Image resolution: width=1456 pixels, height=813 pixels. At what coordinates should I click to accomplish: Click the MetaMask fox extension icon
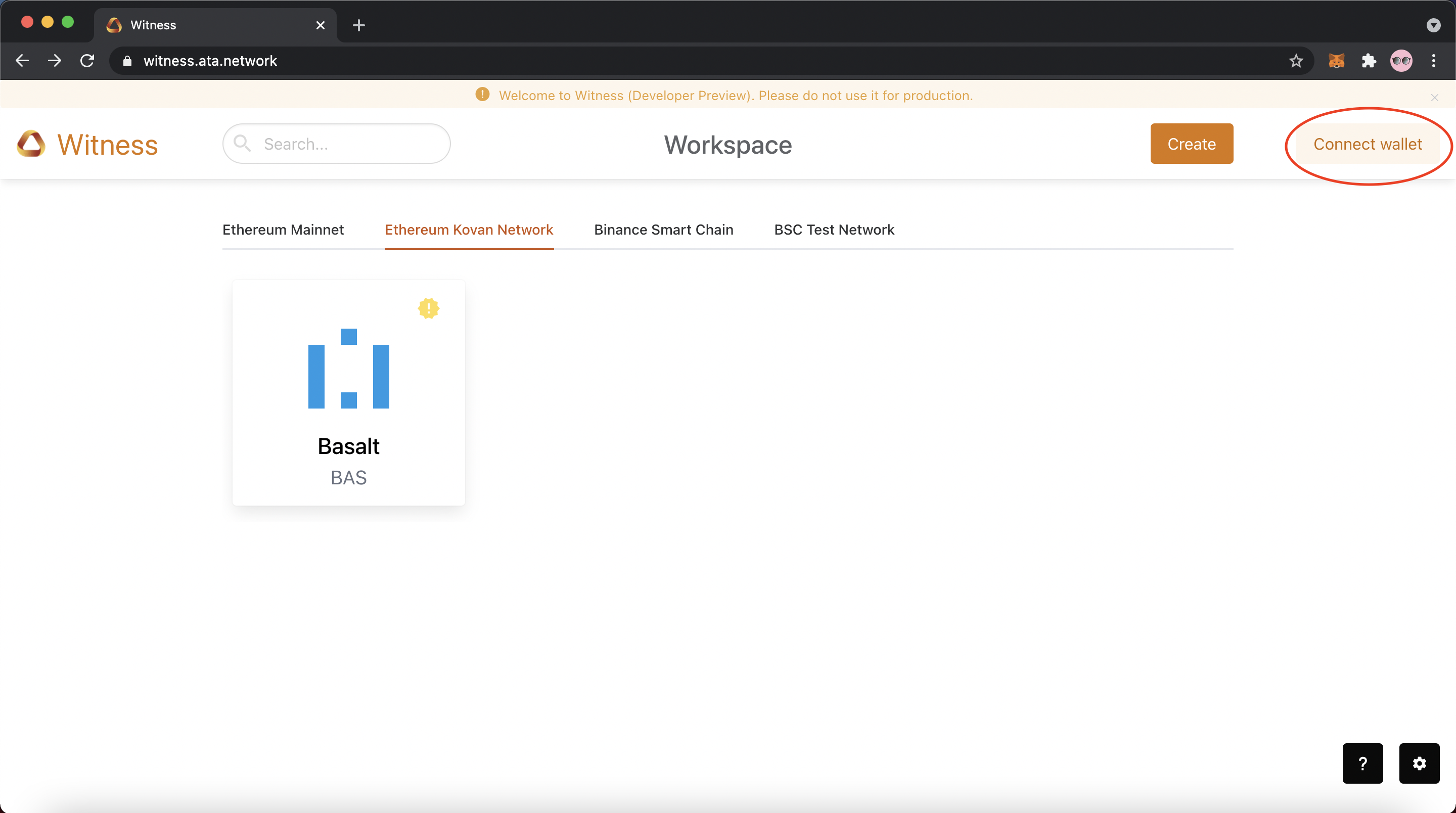pos(1336,61)
